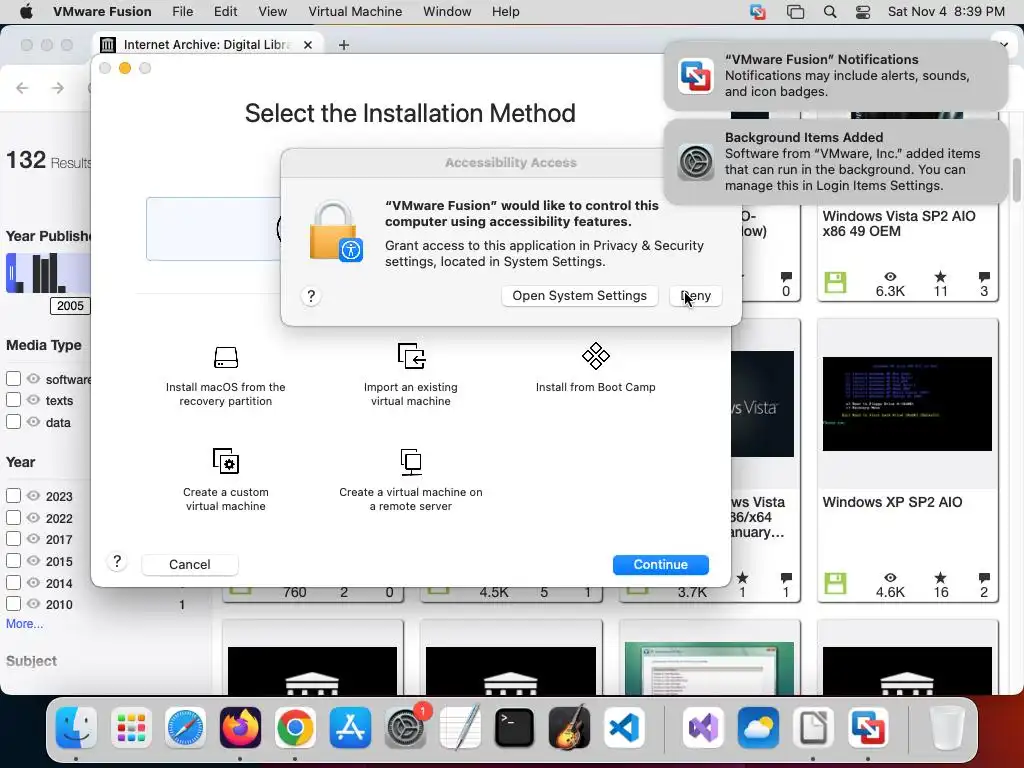The width and height of the screenshot is (1024, 768).
Task: Toggle the eye icon next to texts
Action: (33, 400)
